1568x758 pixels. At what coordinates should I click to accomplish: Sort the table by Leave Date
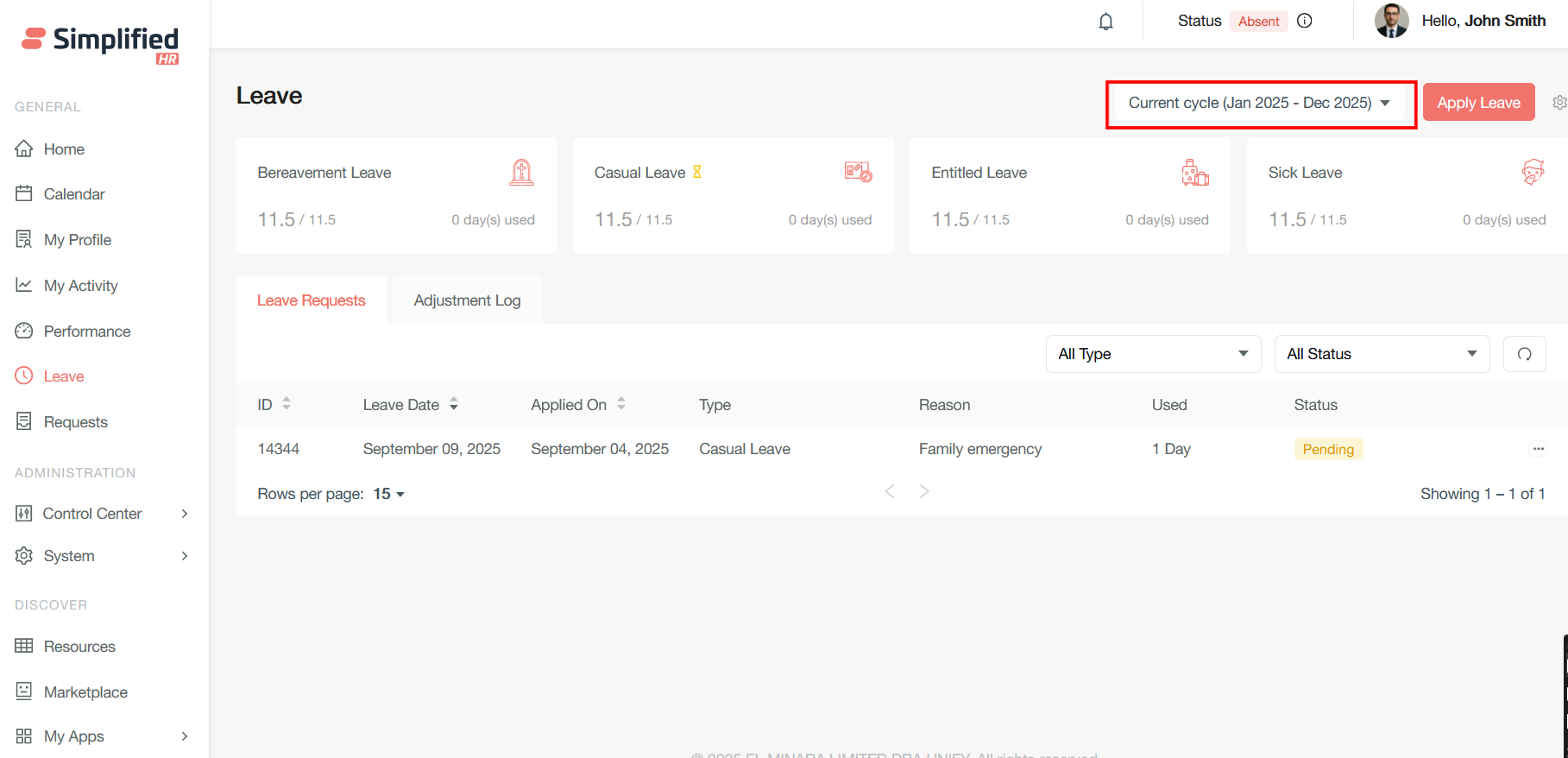[x=453, y=404]
